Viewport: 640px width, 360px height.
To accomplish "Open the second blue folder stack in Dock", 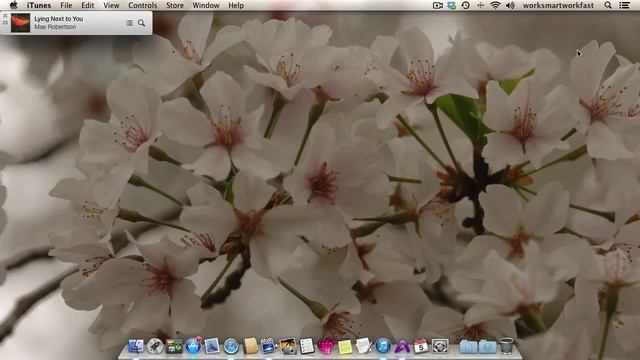I will tap(487, 347).
